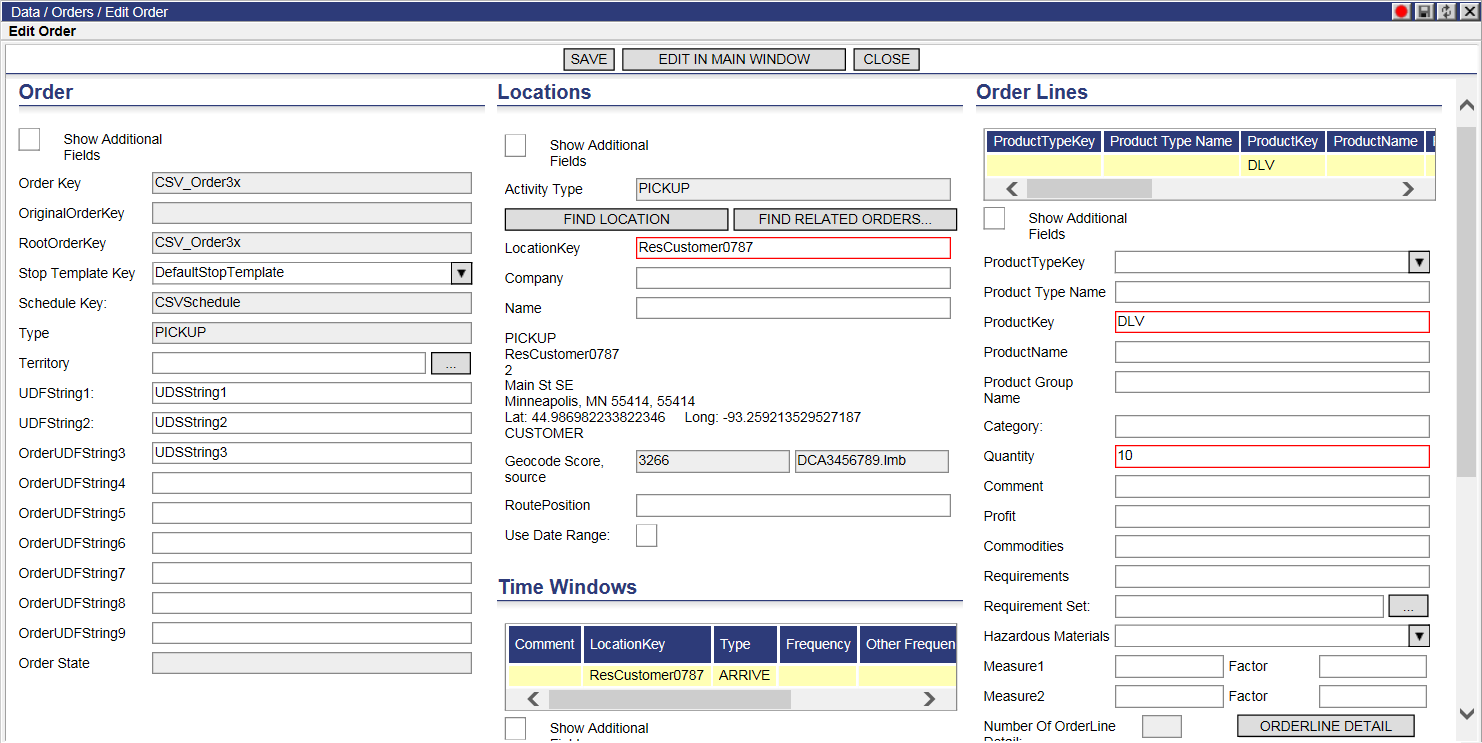The image size is (1482, 743).
Task: Open Stop Template Key dropdown
Action: [461, 273]
